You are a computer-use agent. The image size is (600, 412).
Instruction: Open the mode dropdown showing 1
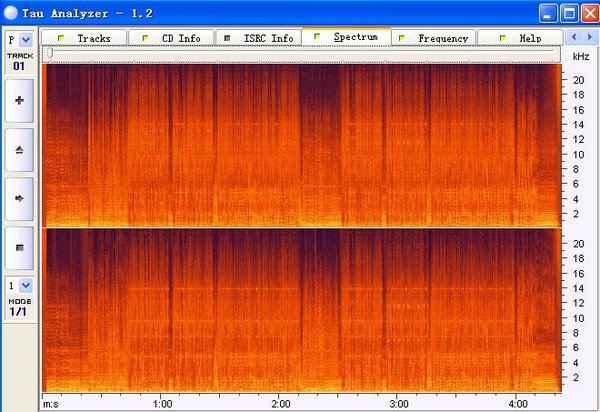26,285
